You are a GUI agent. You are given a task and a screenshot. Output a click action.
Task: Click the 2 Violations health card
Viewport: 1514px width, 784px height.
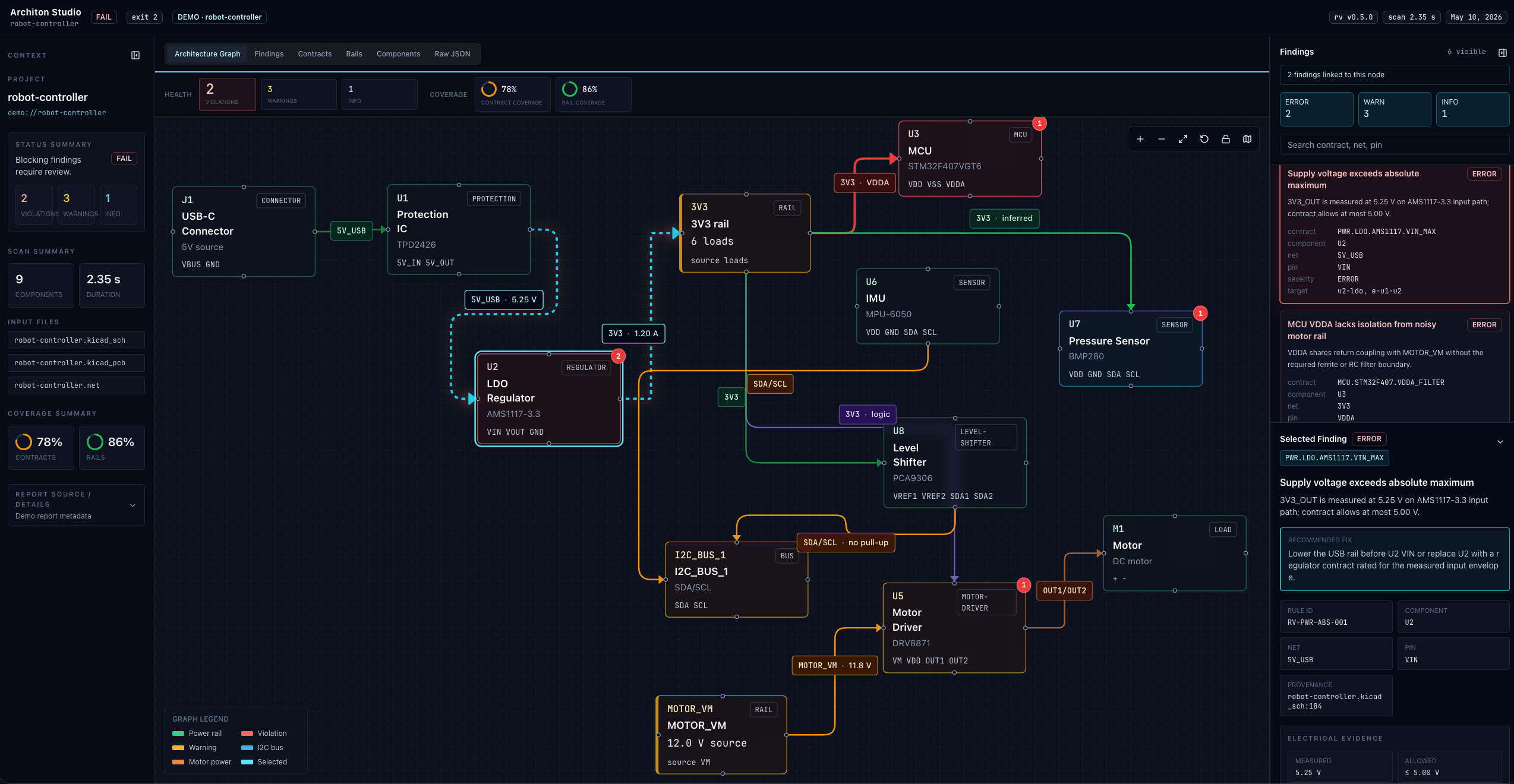point(228,94)
